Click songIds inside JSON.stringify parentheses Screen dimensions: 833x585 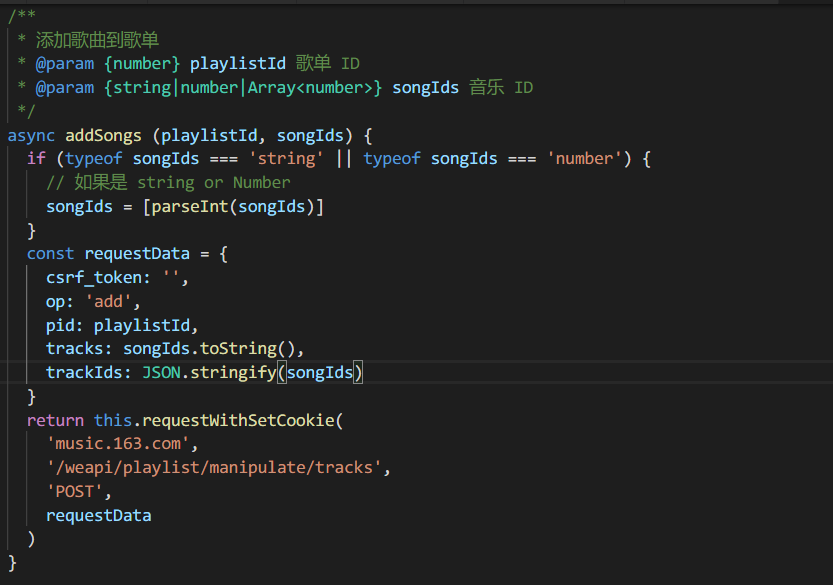coord(320,372)
